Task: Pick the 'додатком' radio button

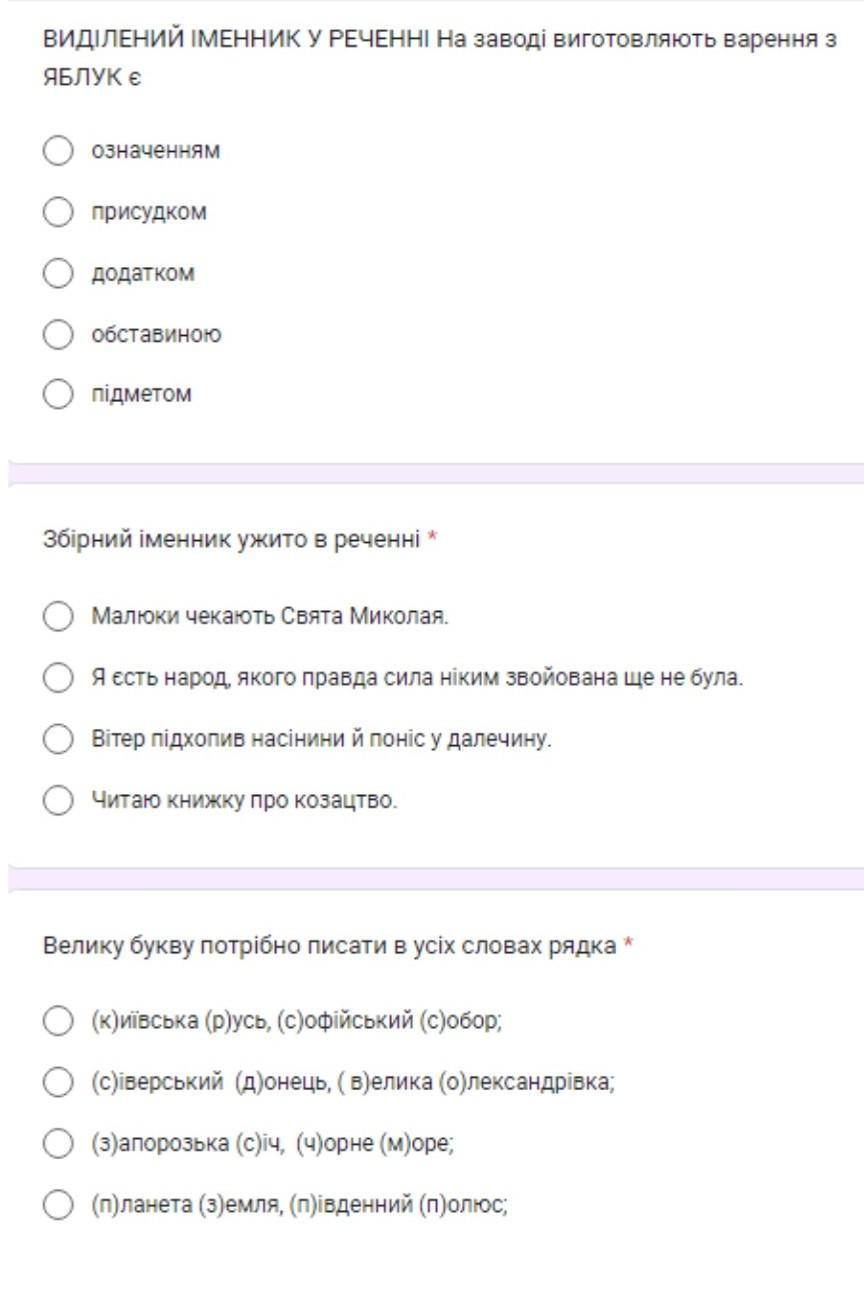Action: (59, 273)
